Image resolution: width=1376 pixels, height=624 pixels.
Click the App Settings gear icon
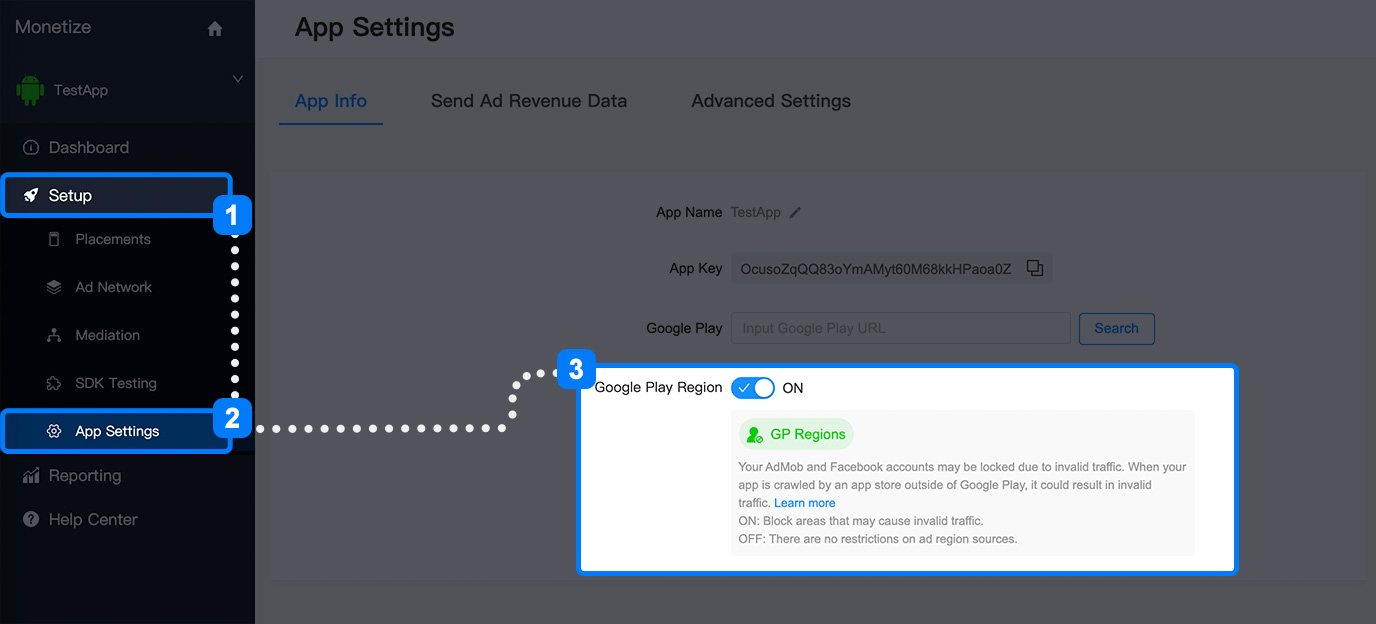[x=54, y=431]
